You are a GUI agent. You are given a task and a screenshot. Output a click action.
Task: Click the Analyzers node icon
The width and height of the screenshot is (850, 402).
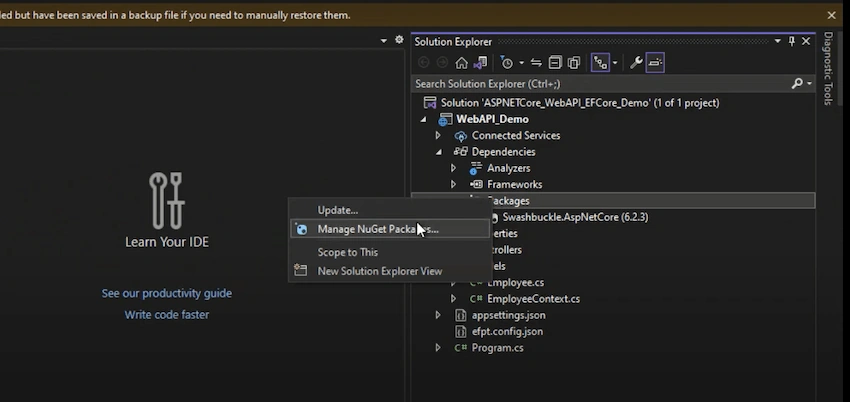(x=476, y=168)
